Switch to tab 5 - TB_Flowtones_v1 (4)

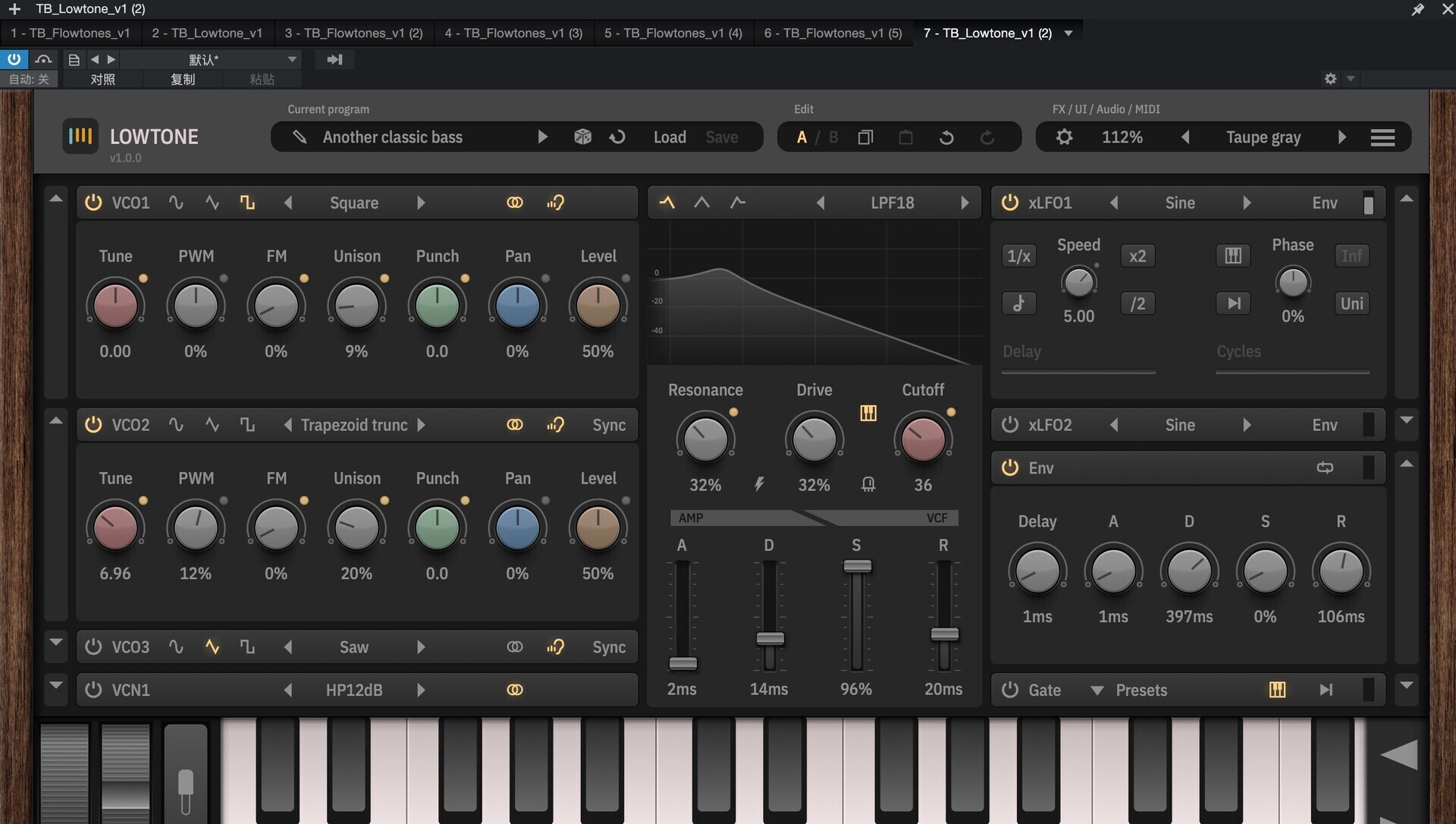(x=673, y=33)
